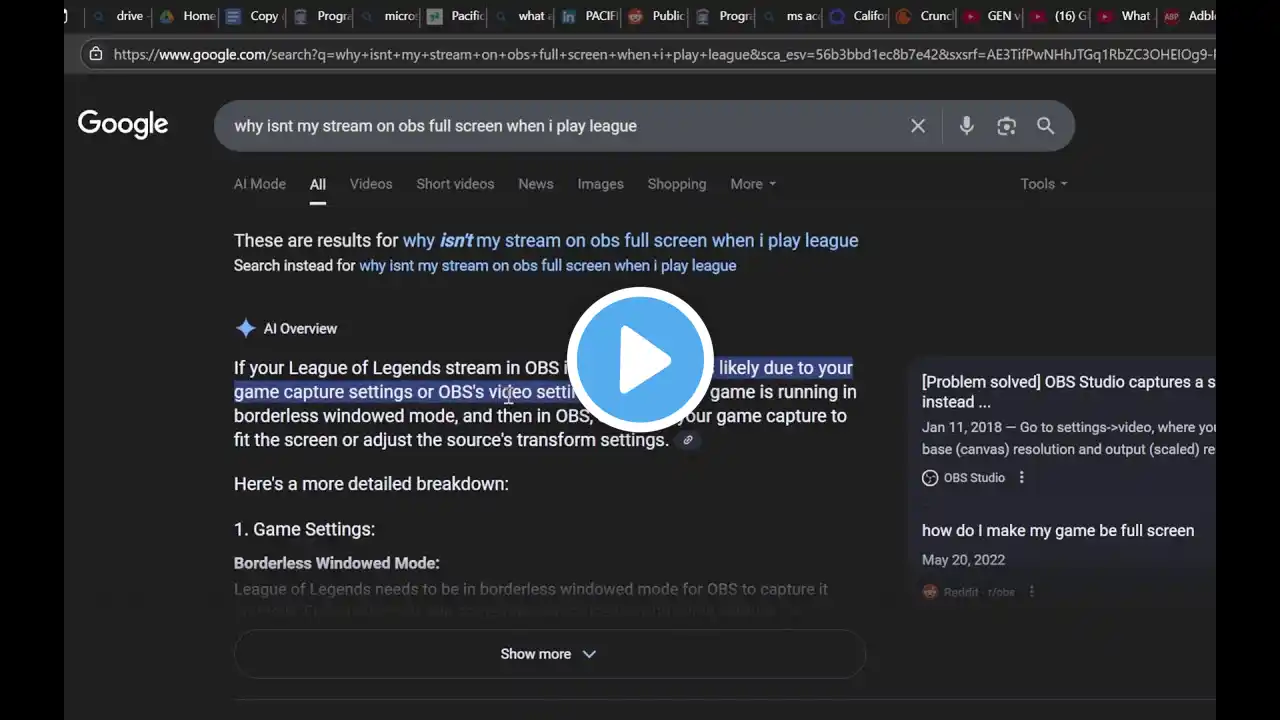This screenshot has width=1280, height=720.
Task: Open the Videos results tab
Action: 371,184
